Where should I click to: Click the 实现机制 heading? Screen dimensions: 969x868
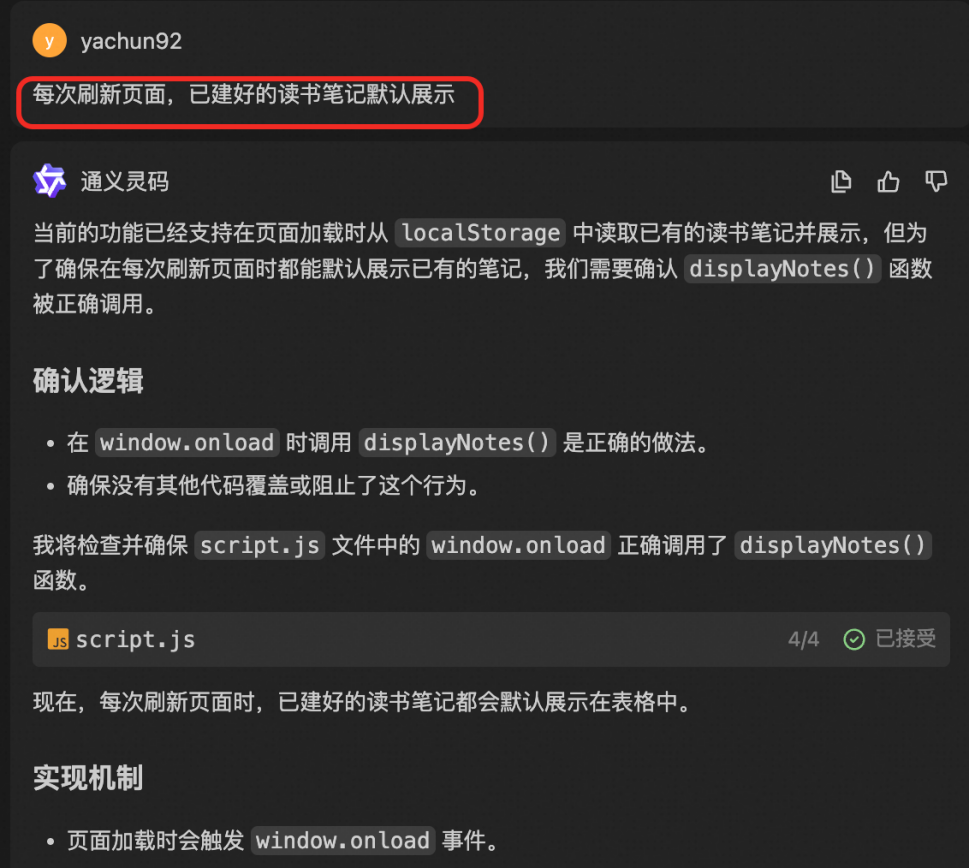(88, 778)
